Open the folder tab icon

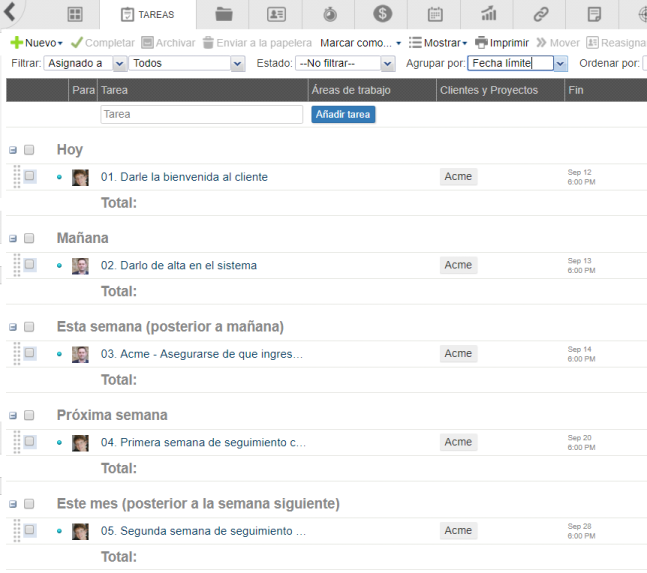point(224,14)
